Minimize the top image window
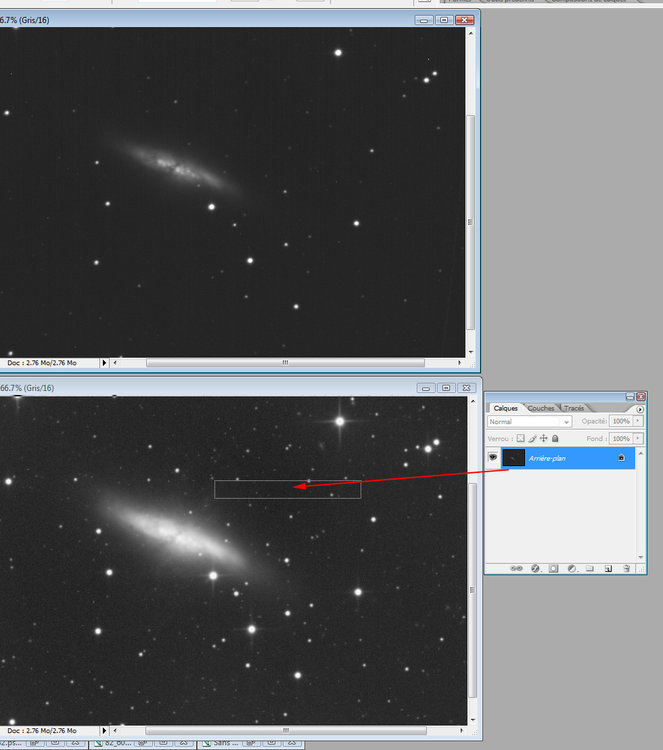This screenshot has width=663, height=750. point(424,20)
